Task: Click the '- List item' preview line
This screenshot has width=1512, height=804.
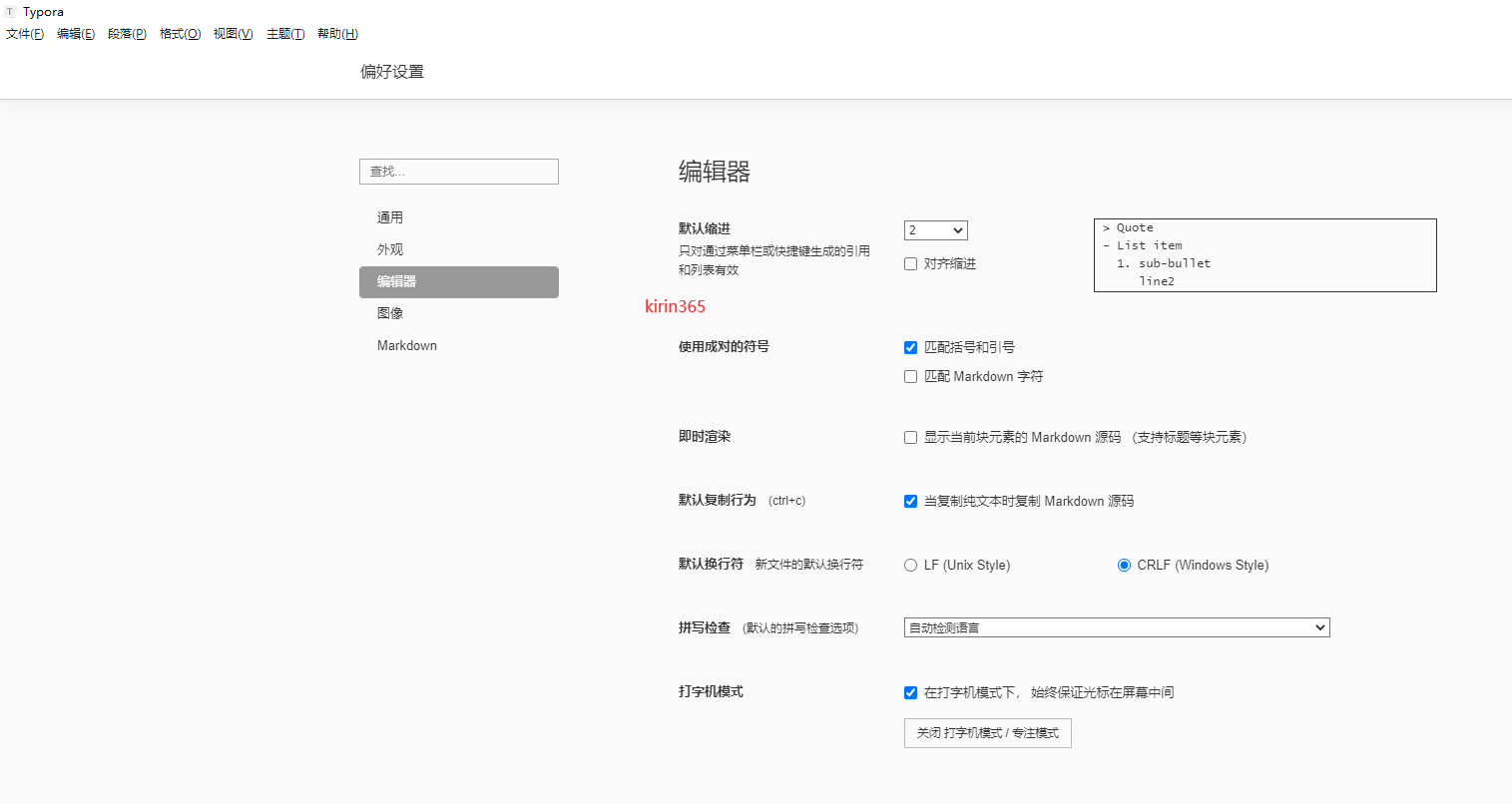Action: (1142, 245)
